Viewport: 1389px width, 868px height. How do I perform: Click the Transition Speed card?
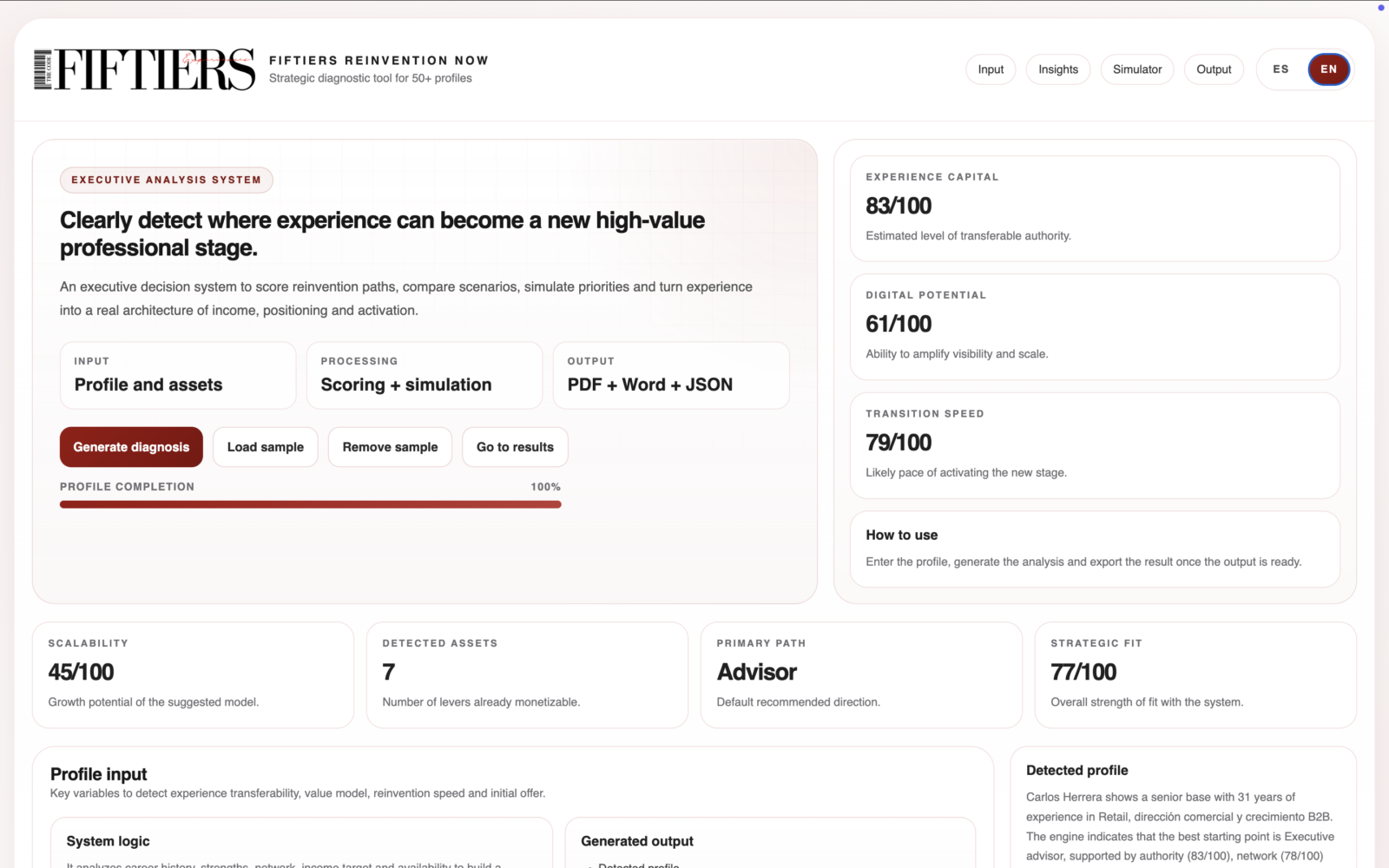click(x=1095, y=445)
